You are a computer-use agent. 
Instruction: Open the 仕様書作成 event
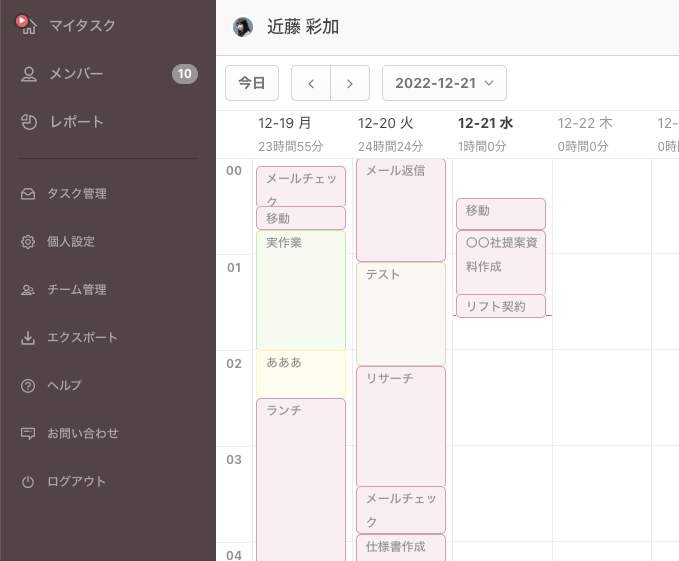[x=401, y=548]
